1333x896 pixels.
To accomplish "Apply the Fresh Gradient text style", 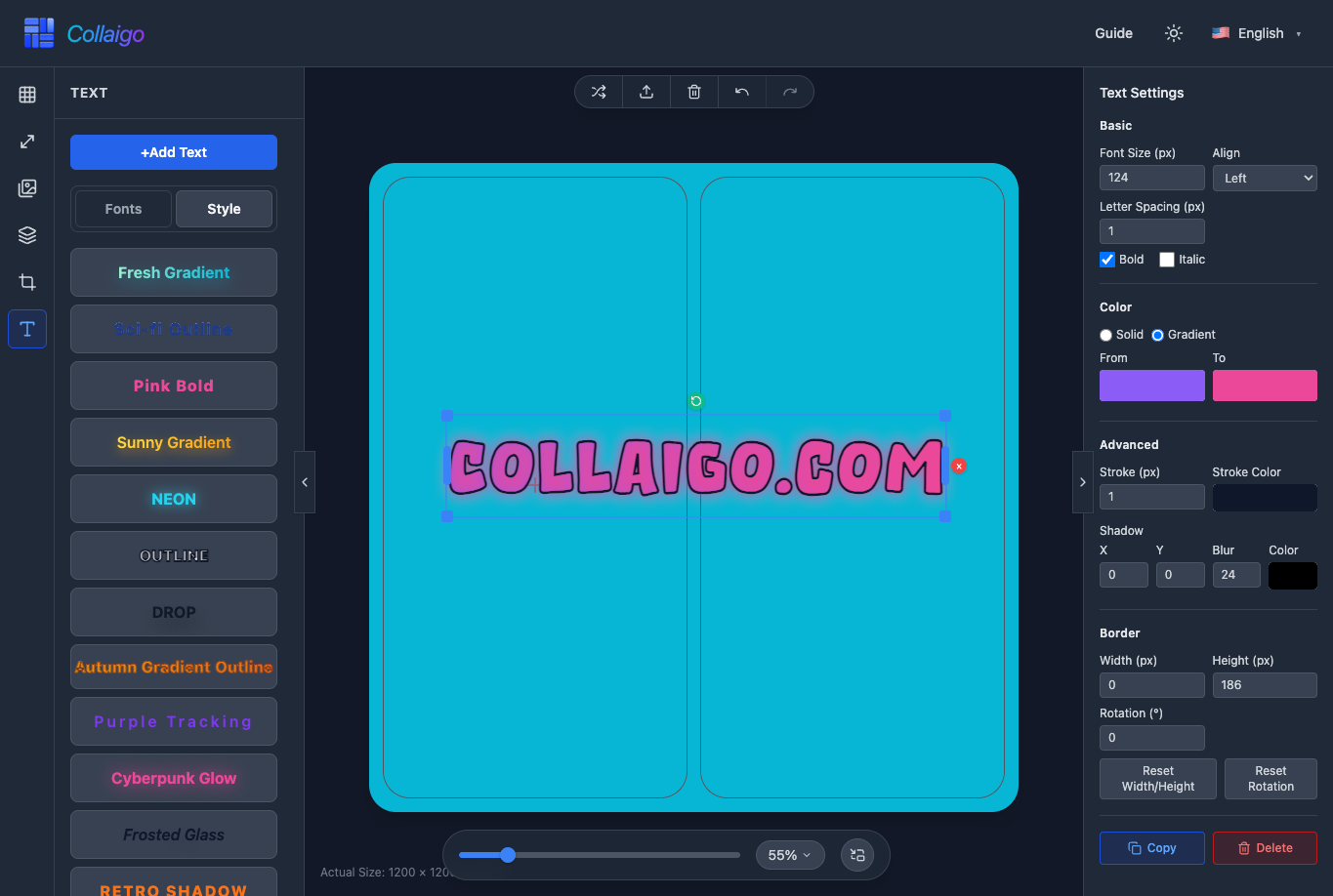I will point(174,272).
